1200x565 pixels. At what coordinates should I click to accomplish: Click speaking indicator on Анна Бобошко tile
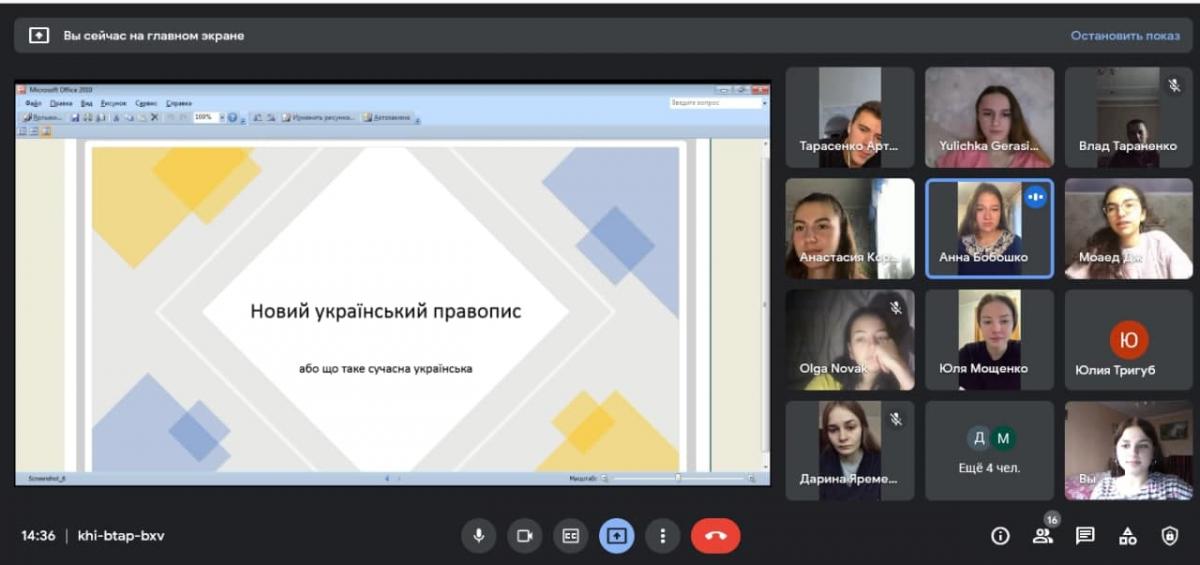click(x=1035, y=197)
